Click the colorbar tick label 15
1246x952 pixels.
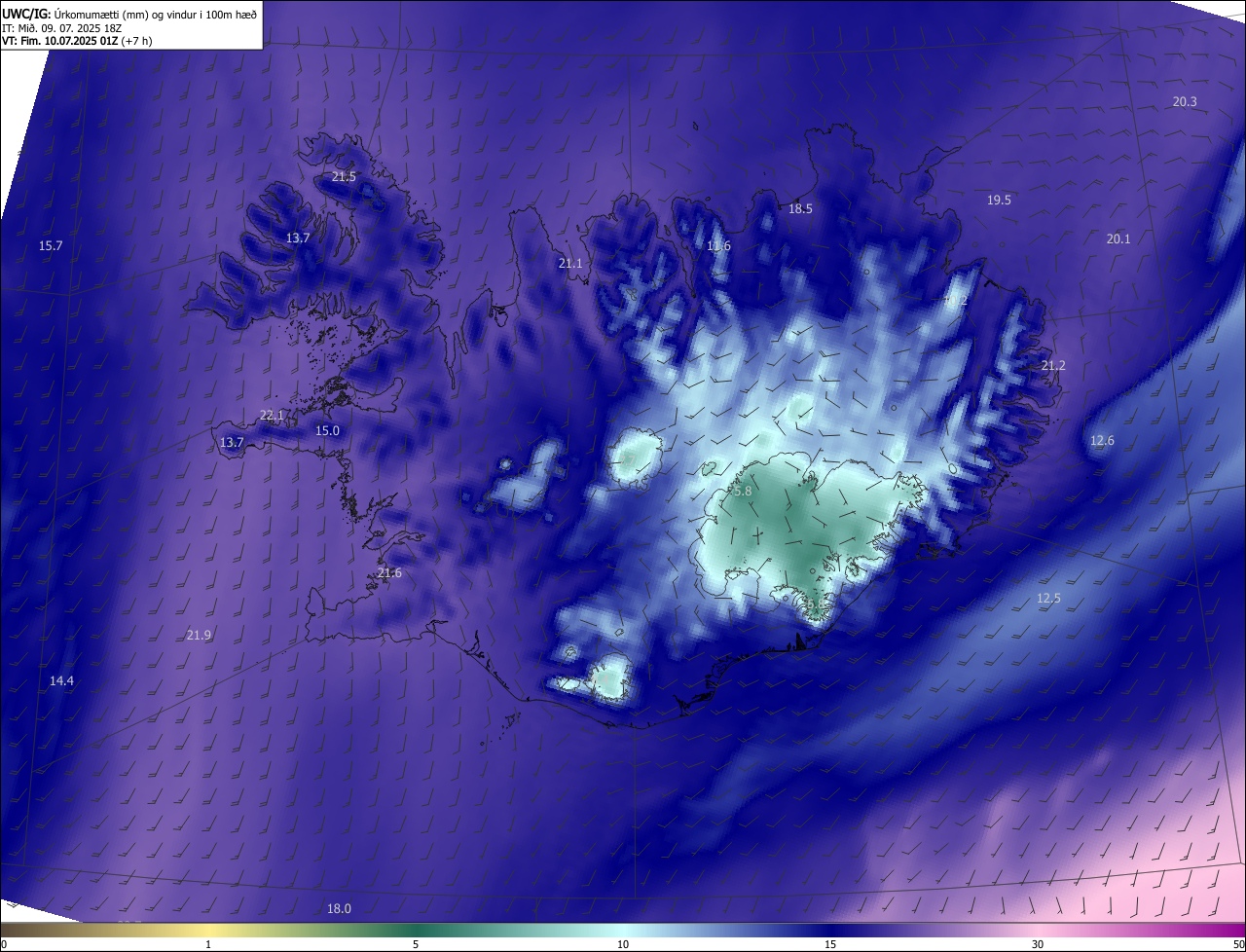(830, 944)
